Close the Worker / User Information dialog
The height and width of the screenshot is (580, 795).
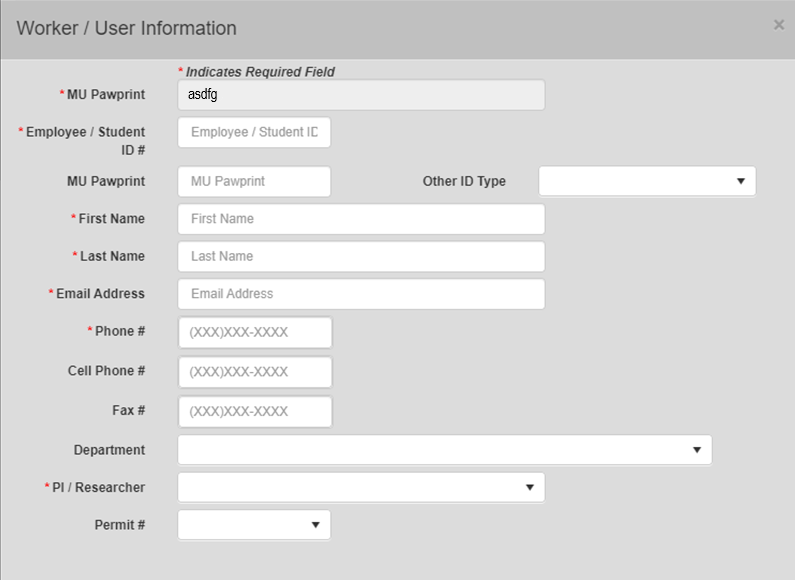pyautogui.click(x=778, y=25)
